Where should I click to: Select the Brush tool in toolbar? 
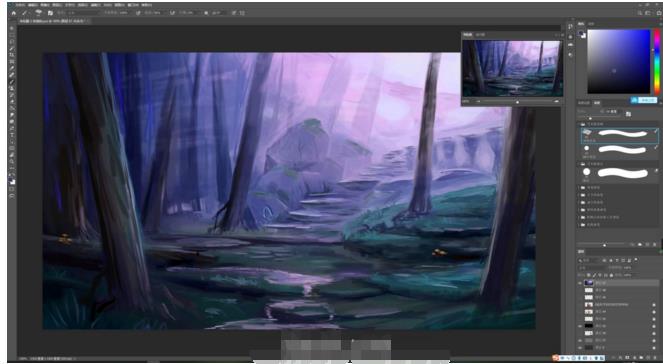coord(11,82)
